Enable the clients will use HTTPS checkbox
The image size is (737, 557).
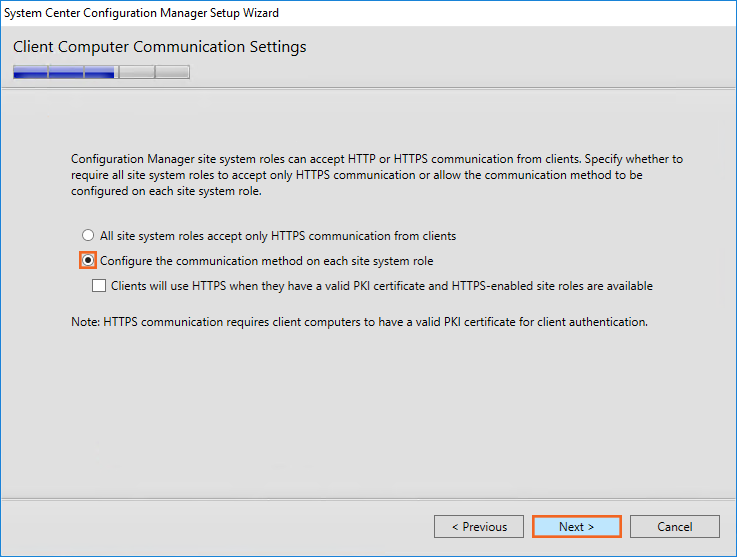click(x=99, y=286)
